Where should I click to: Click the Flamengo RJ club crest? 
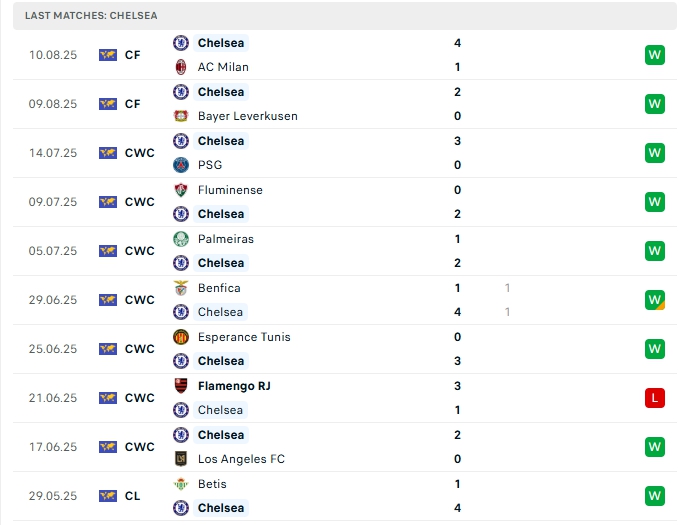[x=181, y=386]
